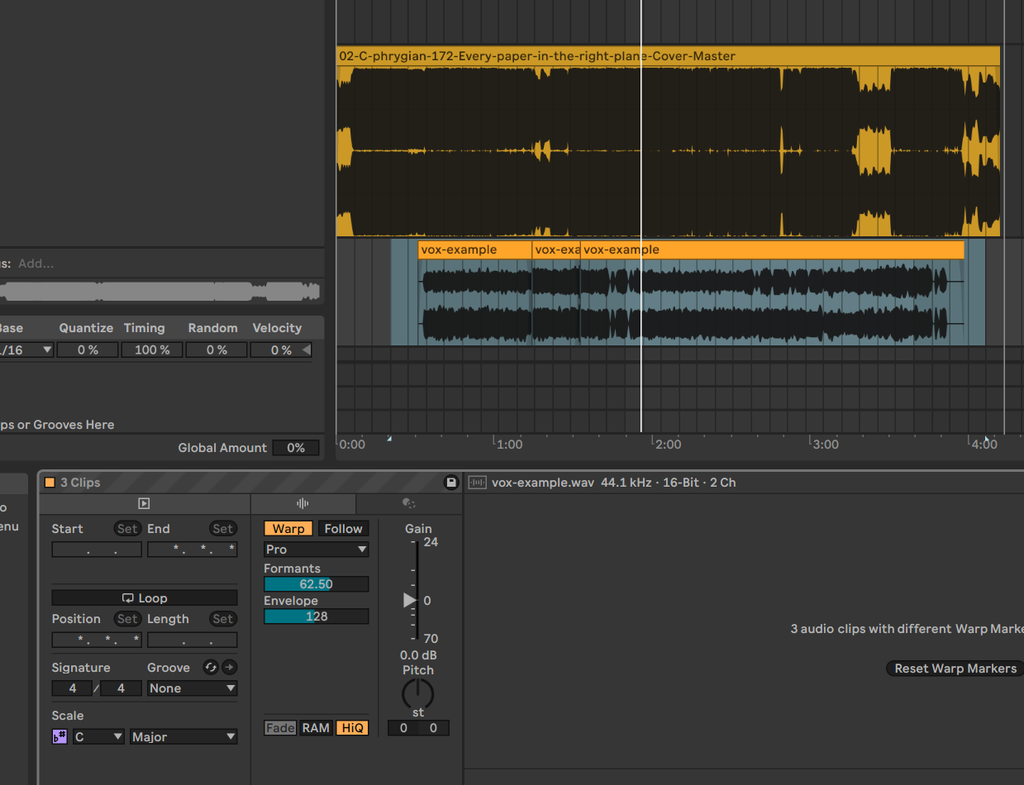Image resolution: width=1024 pixels, height=785 pixels.
Task: Open the C root note dropdown
Action: 98,737
